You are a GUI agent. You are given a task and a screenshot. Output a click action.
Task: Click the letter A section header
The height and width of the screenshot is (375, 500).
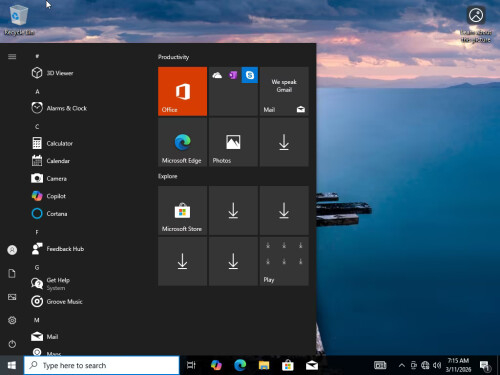point(37,91)
